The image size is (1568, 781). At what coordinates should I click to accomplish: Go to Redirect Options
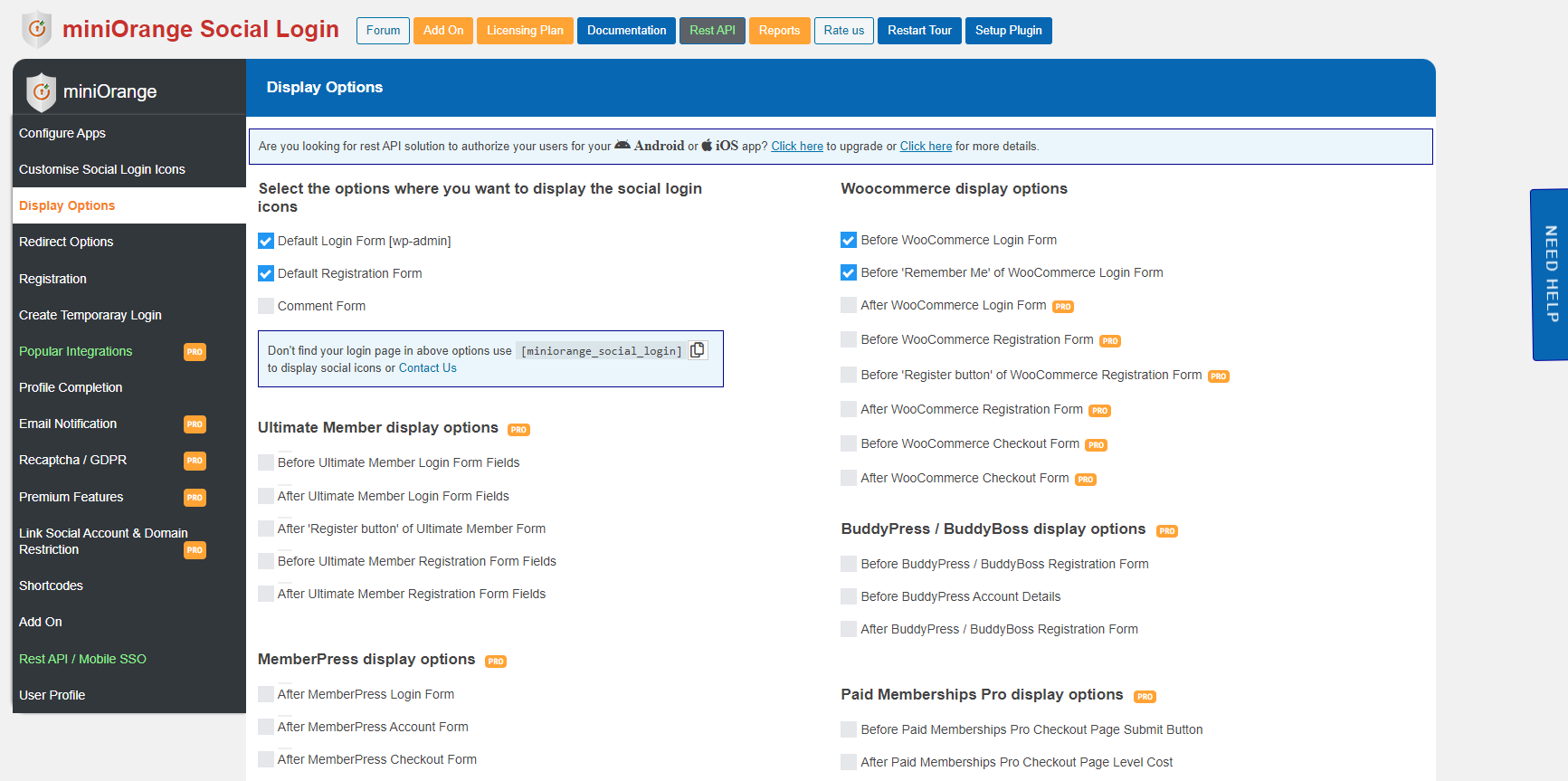click(x=129, y=242)
